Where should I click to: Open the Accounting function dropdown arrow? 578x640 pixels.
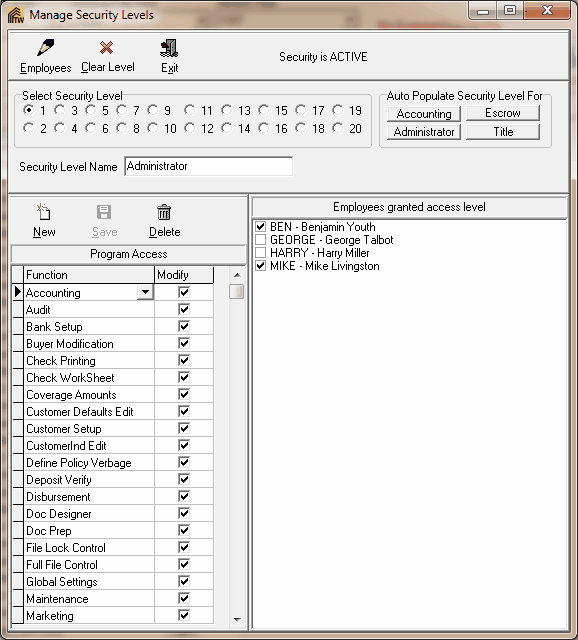145,292
